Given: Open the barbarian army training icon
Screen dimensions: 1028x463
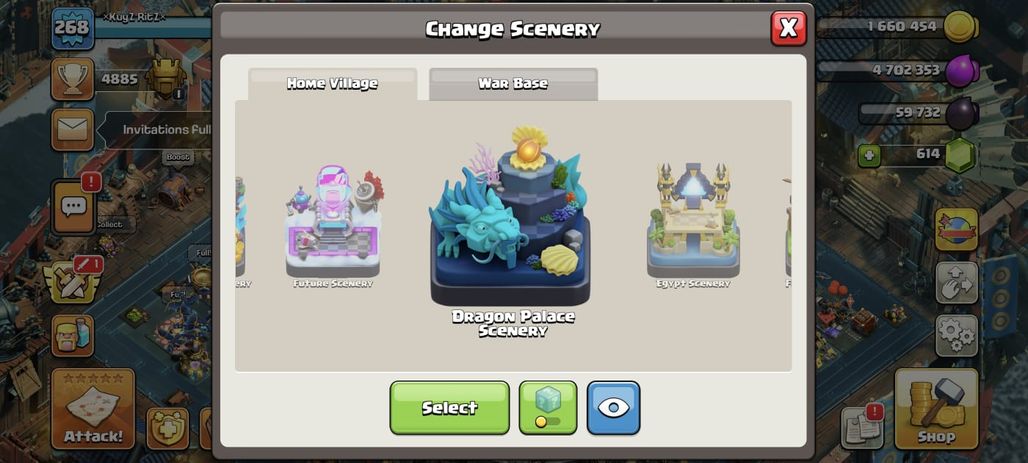Looking at the screenshot, I should click(72, 335).
